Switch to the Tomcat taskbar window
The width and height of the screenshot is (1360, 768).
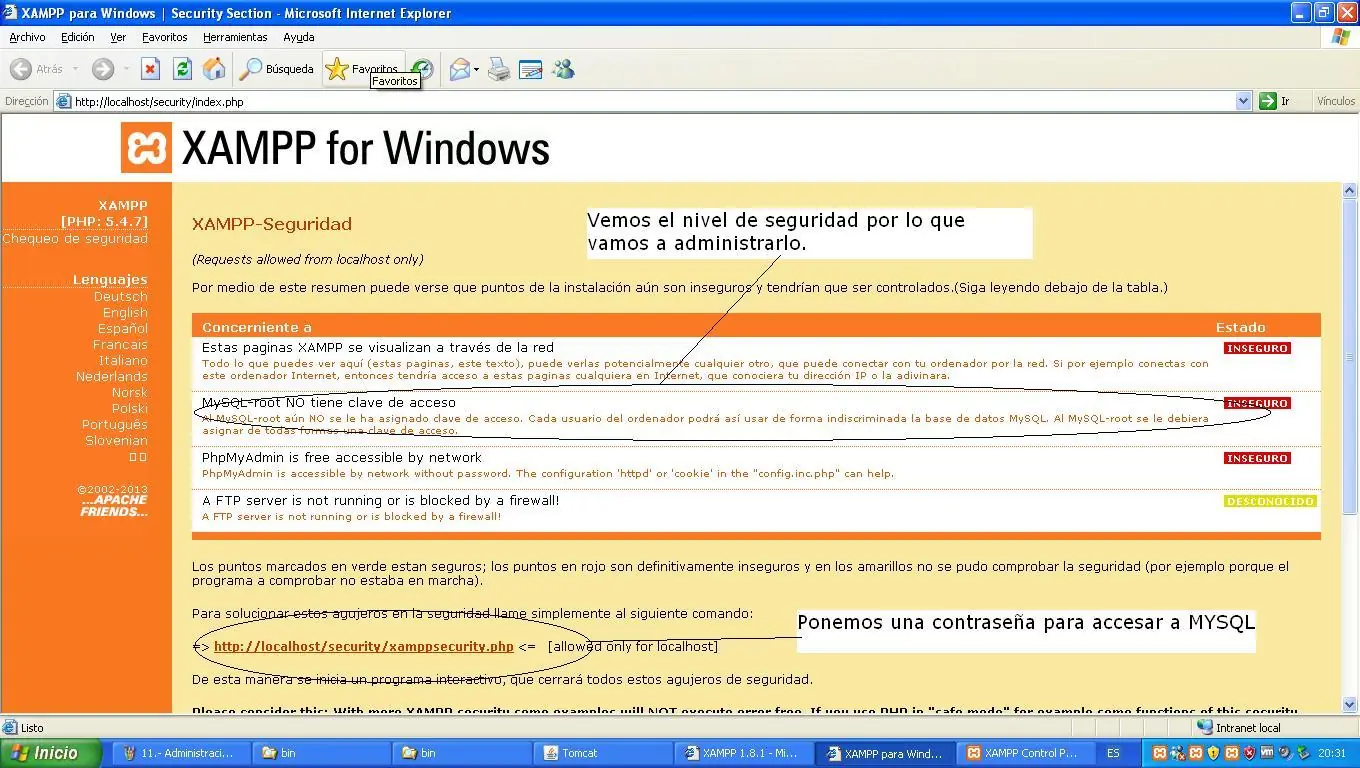(602, 753)
